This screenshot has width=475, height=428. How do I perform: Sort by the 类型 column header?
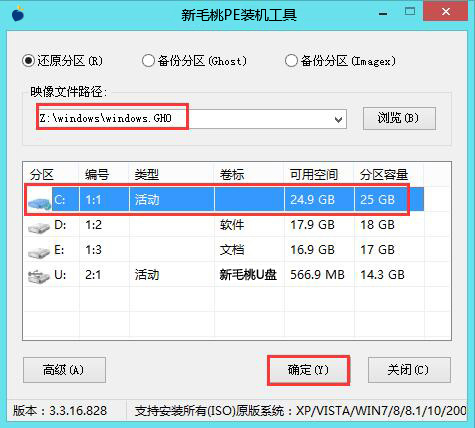pyautogui.click(x=147, y=174)
